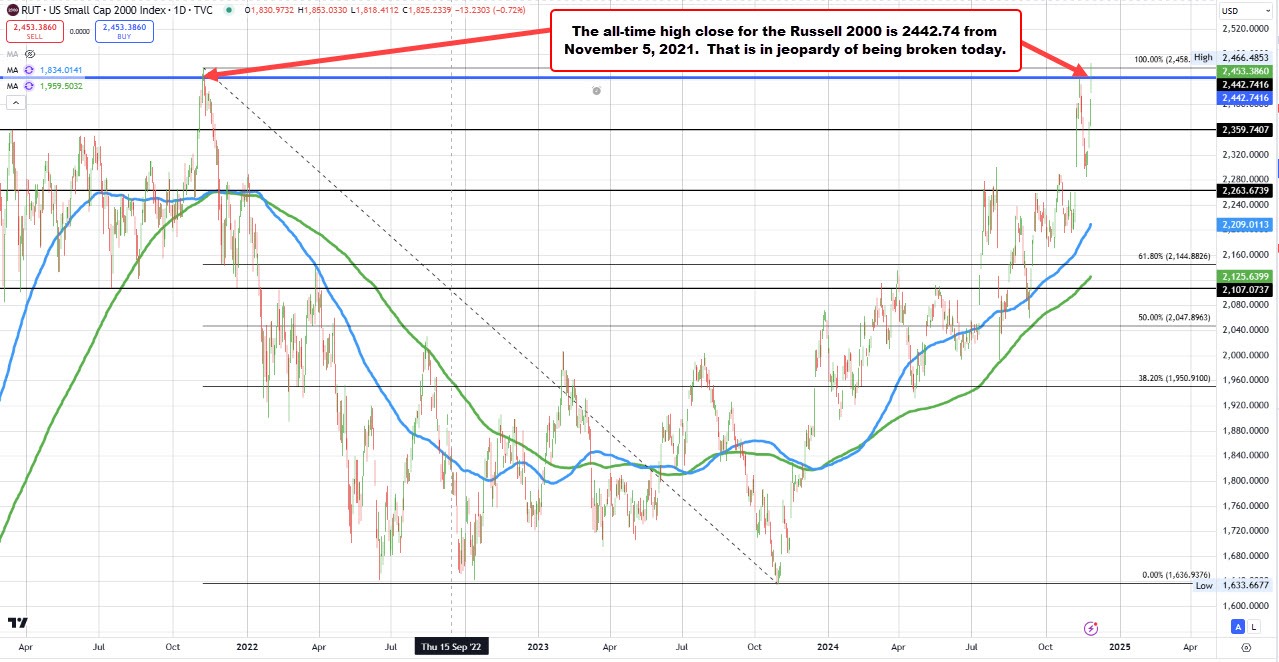Toggle auto scale with the A button
The image size is (1279, 662).
coord(1238,627)
